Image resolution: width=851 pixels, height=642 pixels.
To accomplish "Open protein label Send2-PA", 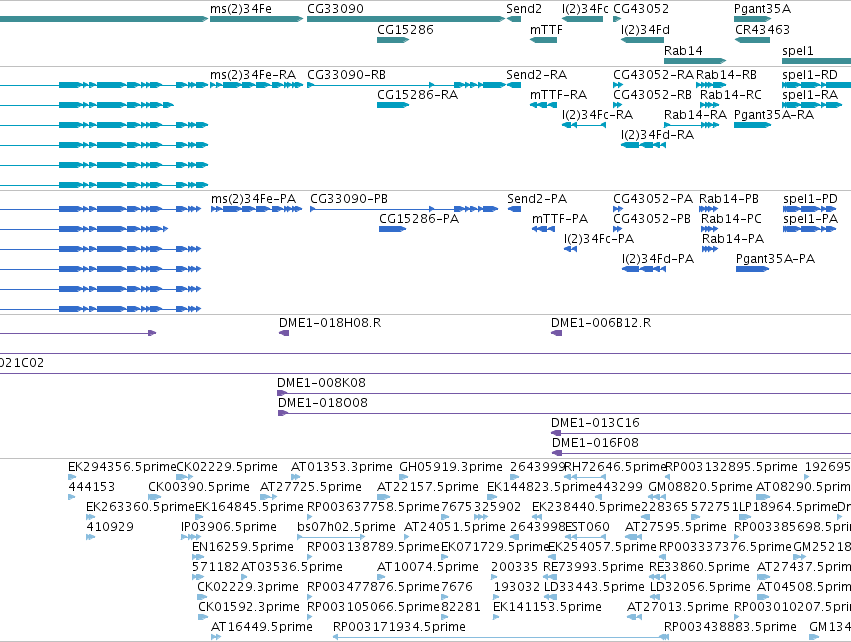I will [x=537, y=199].
